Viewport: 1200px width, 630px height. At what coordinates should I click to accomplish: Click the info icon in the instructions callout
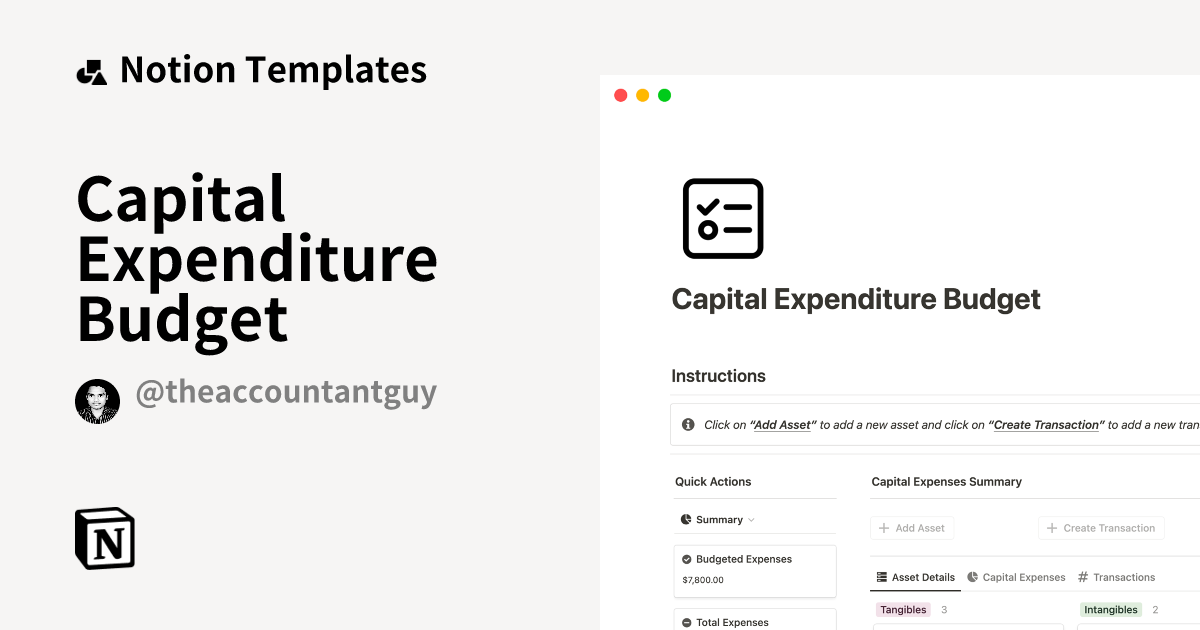[687, 424]
